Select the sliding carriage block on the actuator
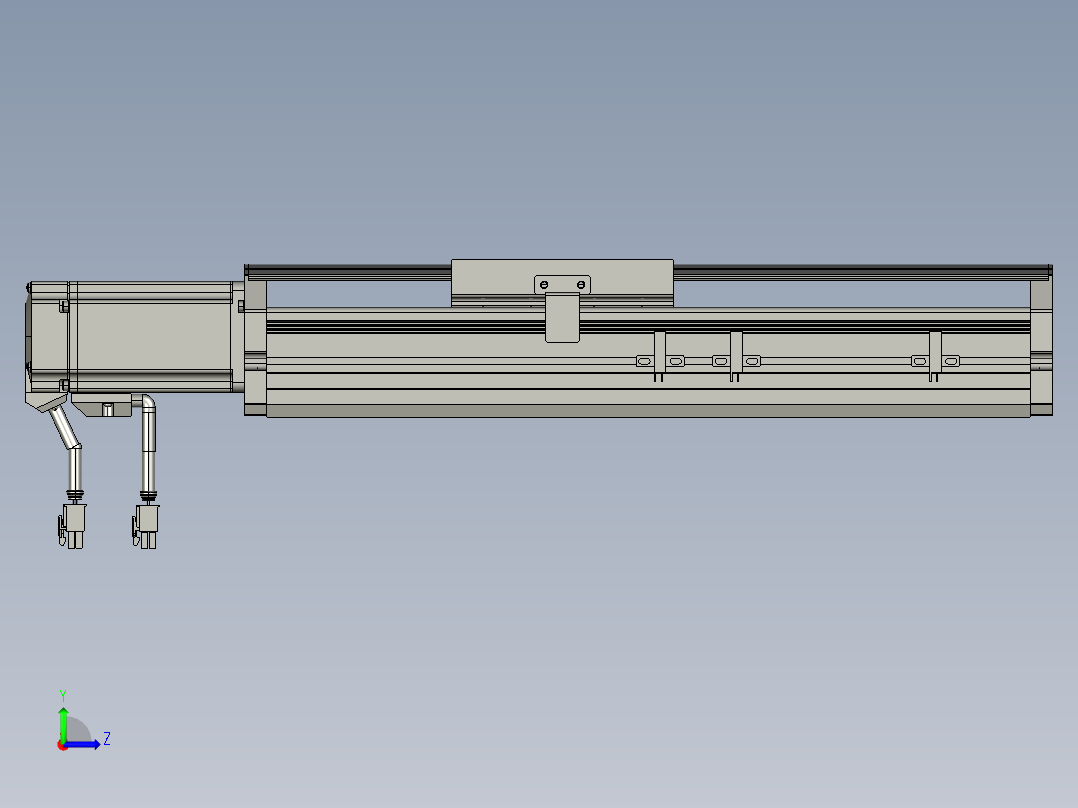 [x=562, y=283]
